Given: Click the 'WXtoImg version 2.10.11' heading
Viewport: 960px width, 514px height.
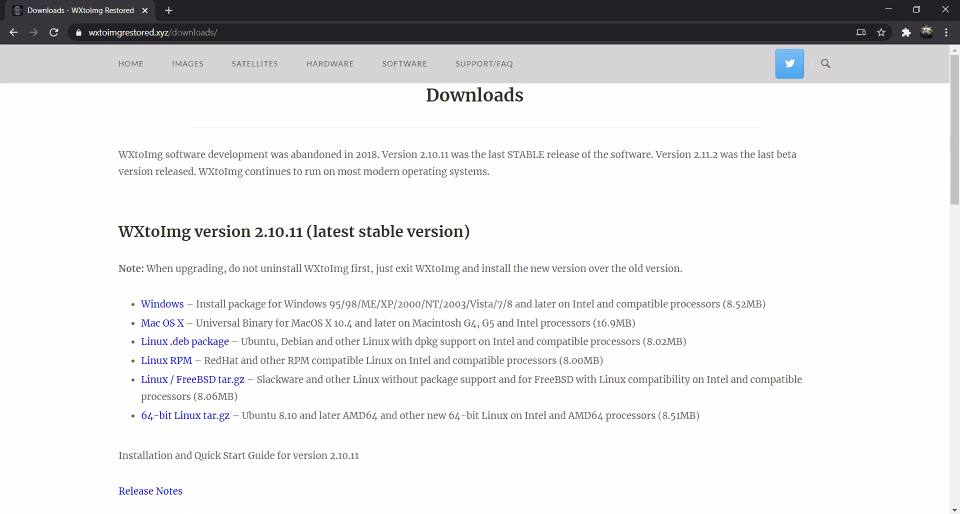Looking at the screenshot, I should (294, 232).
